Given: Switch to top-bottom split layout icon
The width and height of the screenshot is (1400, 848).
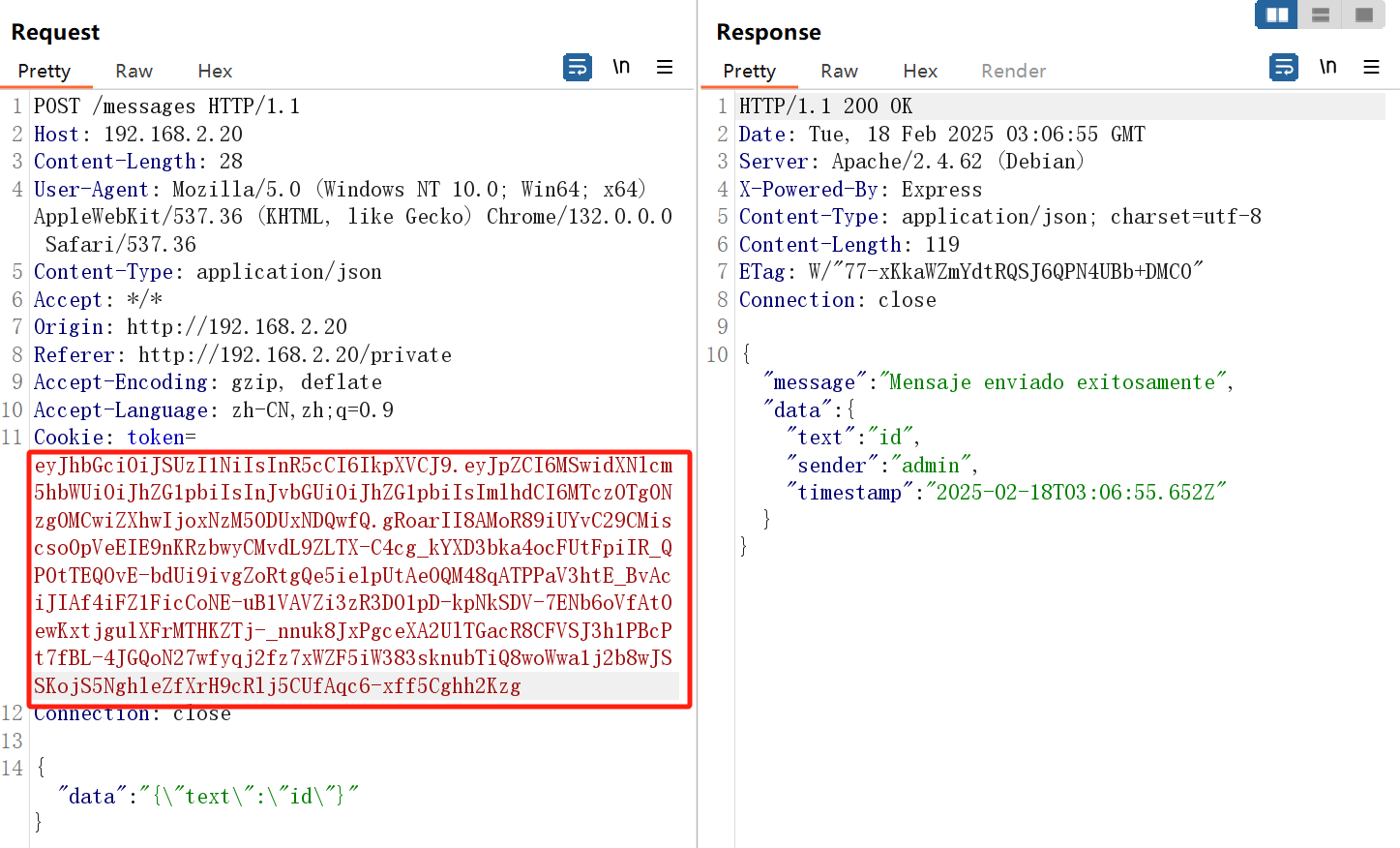Looking at the screenshot, I should click(1321, 15).
